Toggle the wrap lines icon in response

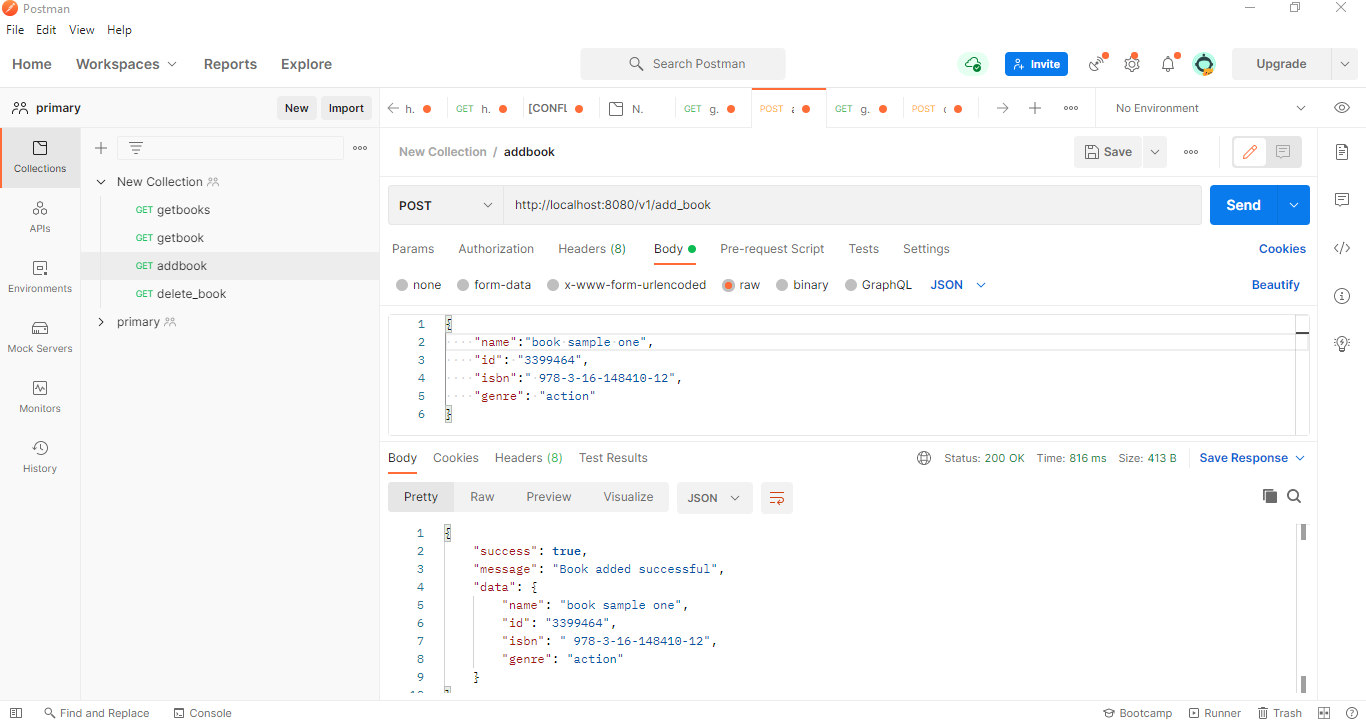776,498
